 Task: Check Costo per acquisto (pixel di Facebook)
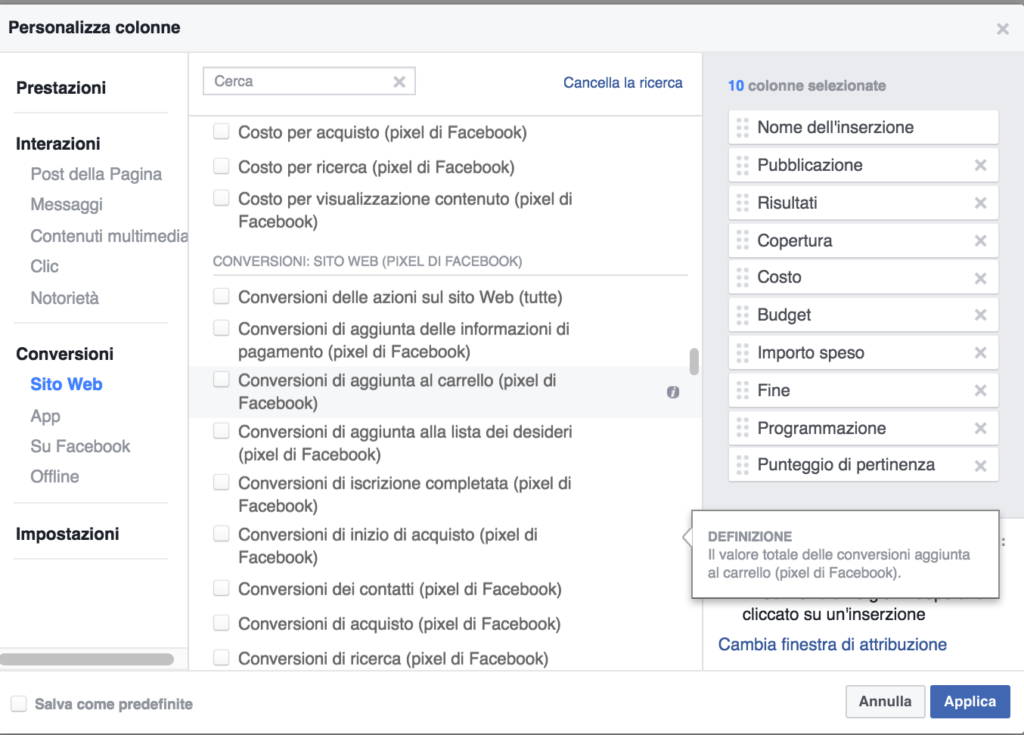pos(221,131)
